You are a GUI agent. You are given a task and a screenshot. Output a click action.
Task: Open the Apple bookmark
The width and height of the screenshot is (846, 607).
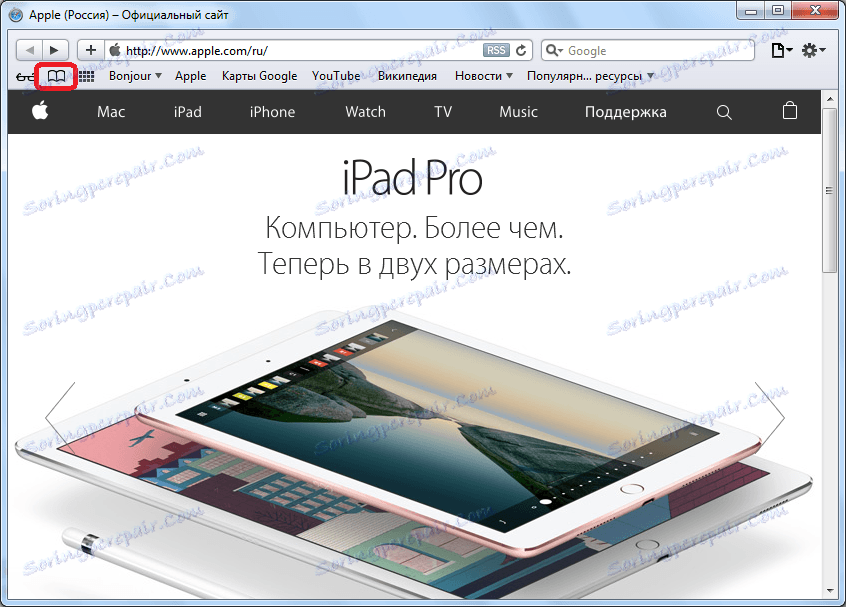click(x=190, y=76)
